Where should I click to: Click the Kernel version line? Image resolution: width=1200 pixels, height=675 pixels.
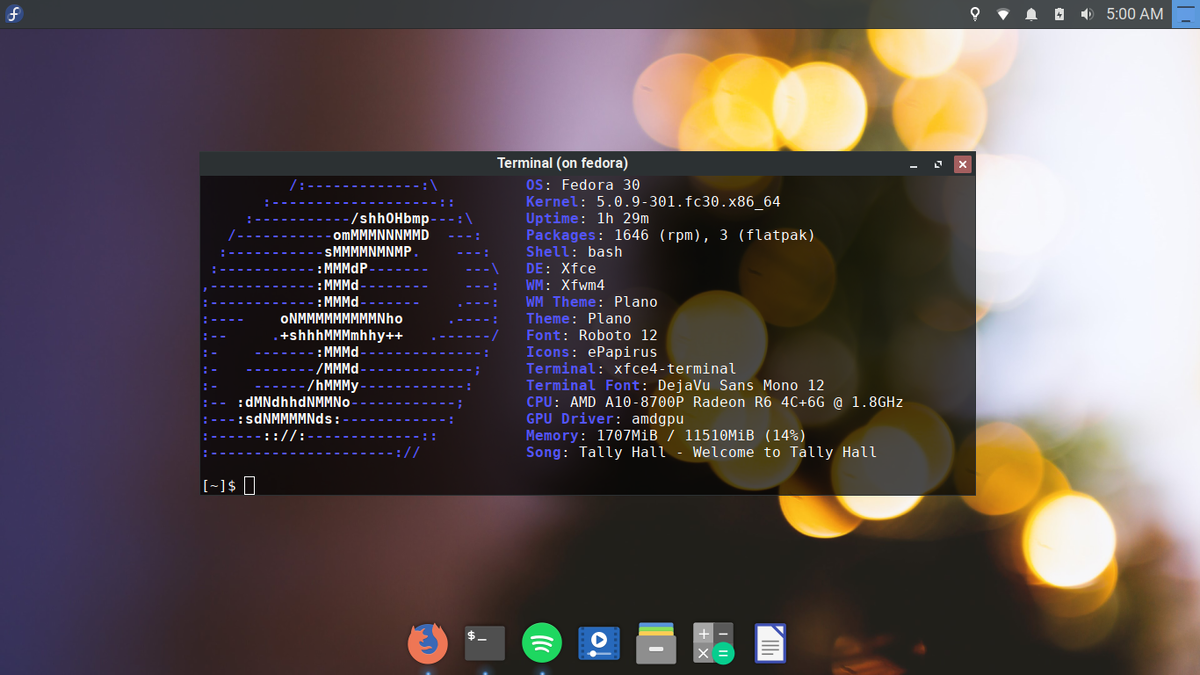pyautogui.click(x=653, y=202)
